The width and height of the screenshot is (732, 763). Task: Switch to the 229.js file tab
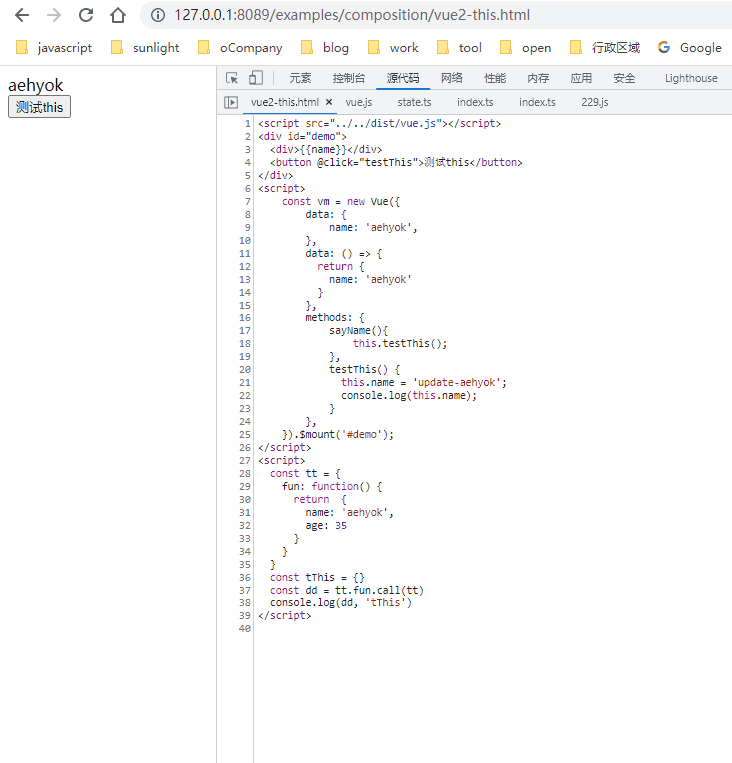coord(595,102)
